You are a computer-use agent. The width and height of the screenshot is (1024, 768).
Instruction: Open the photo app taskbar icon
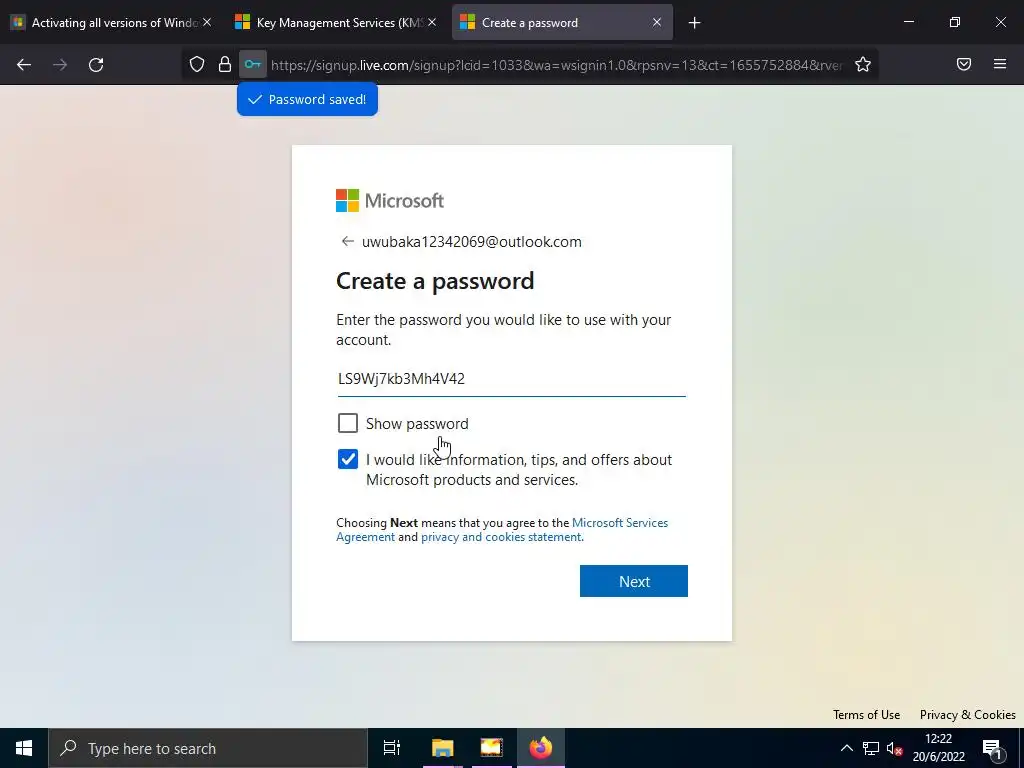[491, 748]
